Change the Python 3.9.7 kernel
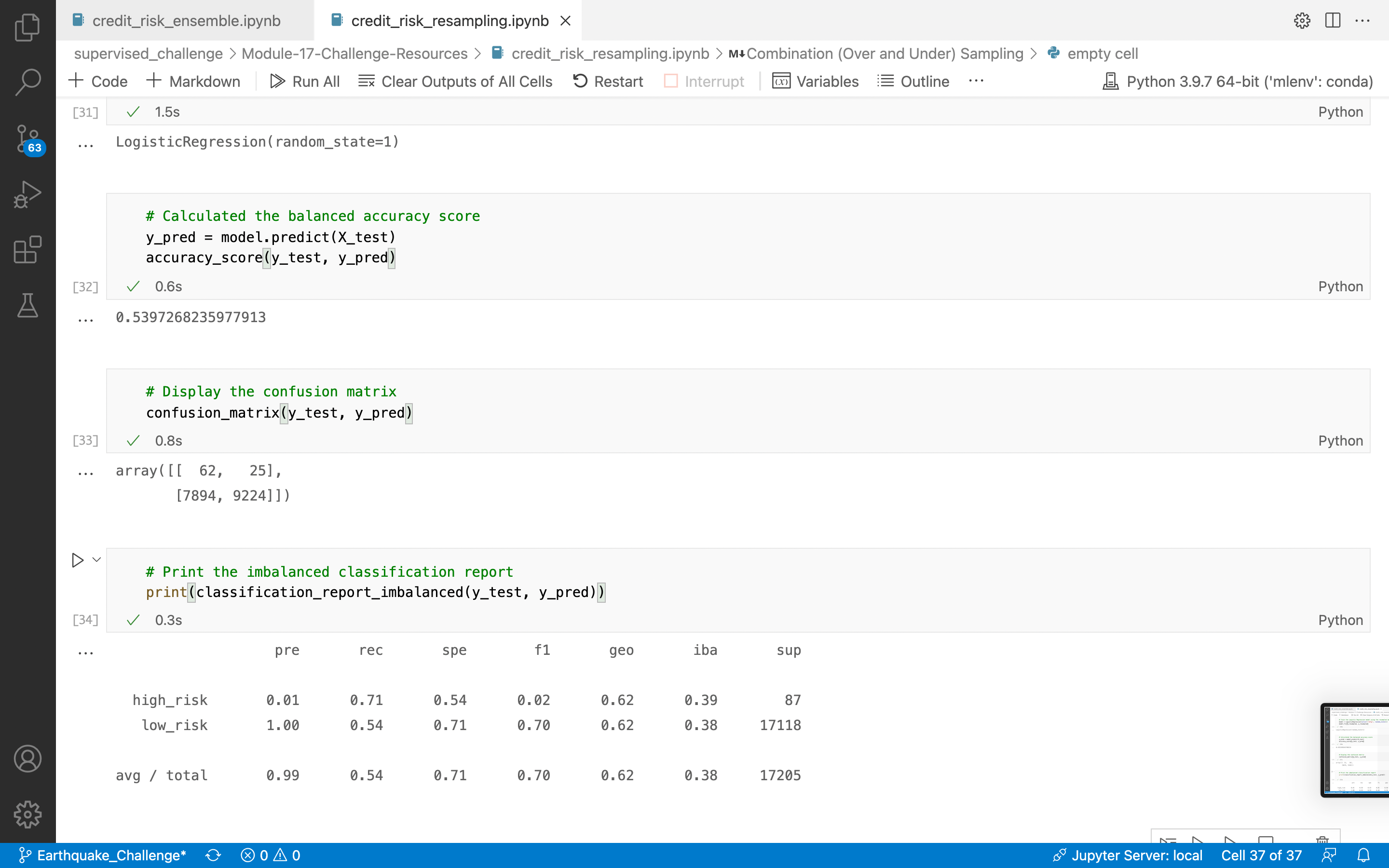Viewport: 1389px width, 868px height. (x=1236, y=81)
